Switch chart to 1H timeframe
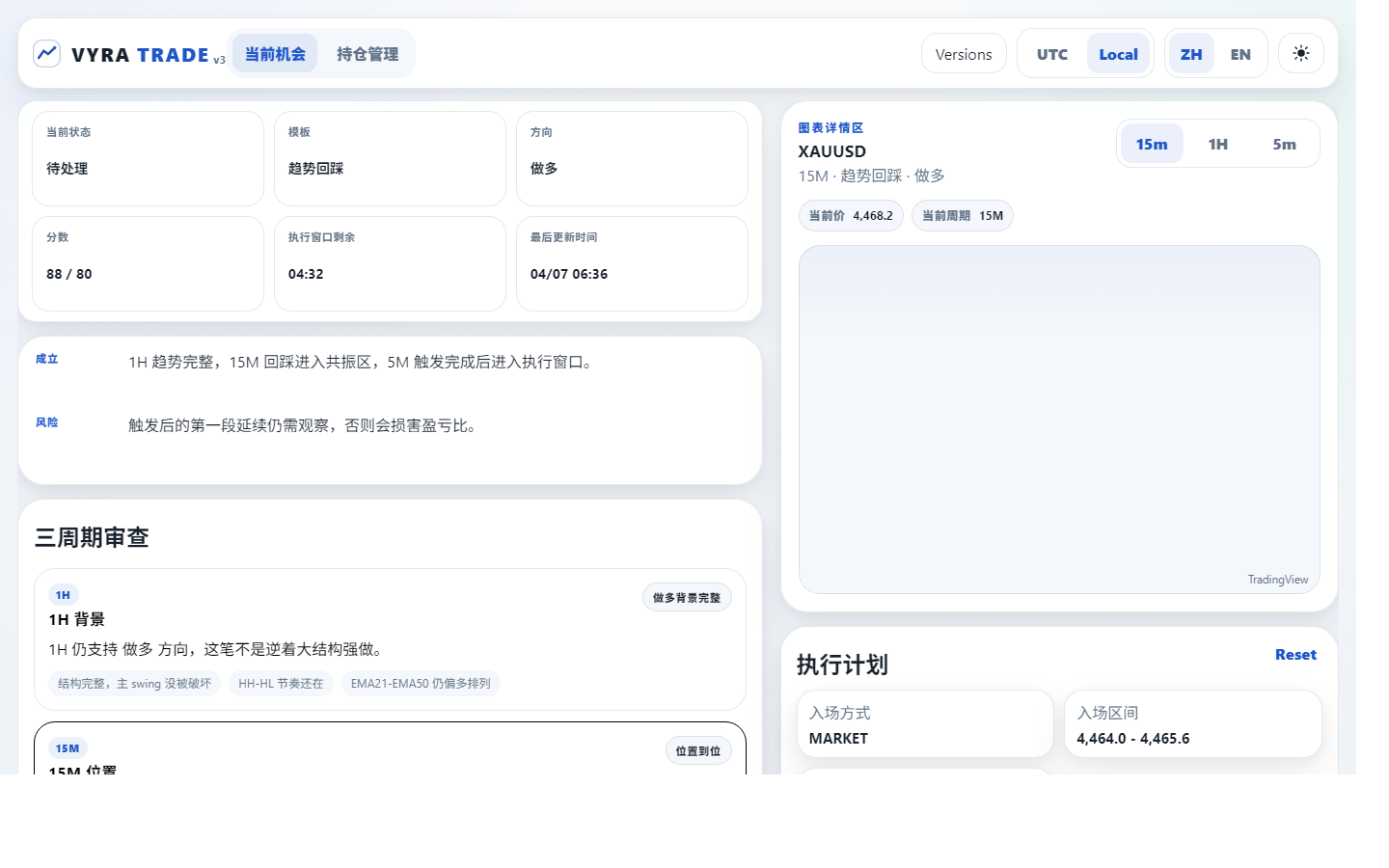 click(1217, 143)
